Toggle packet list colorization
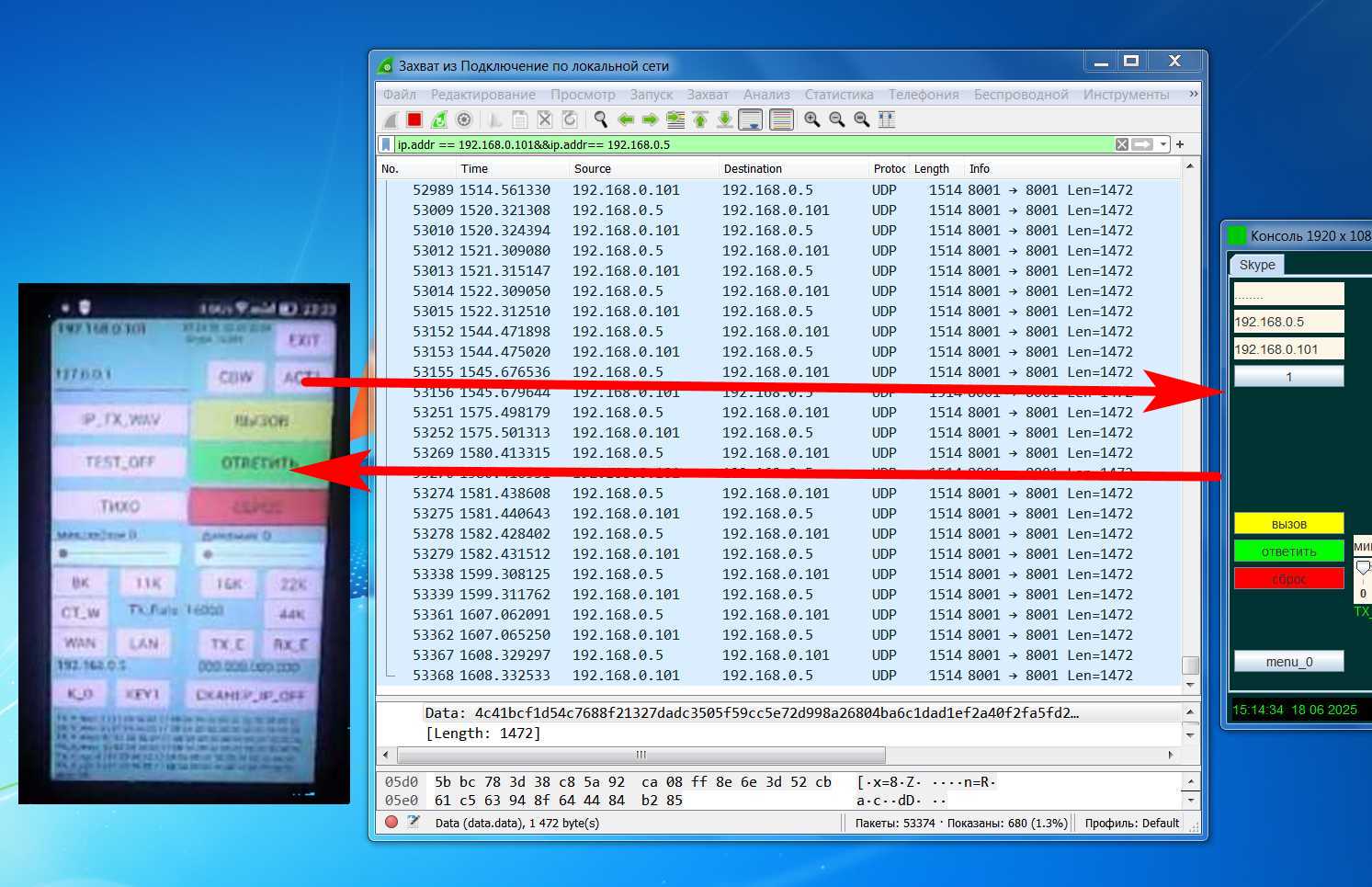 (781, 119)
